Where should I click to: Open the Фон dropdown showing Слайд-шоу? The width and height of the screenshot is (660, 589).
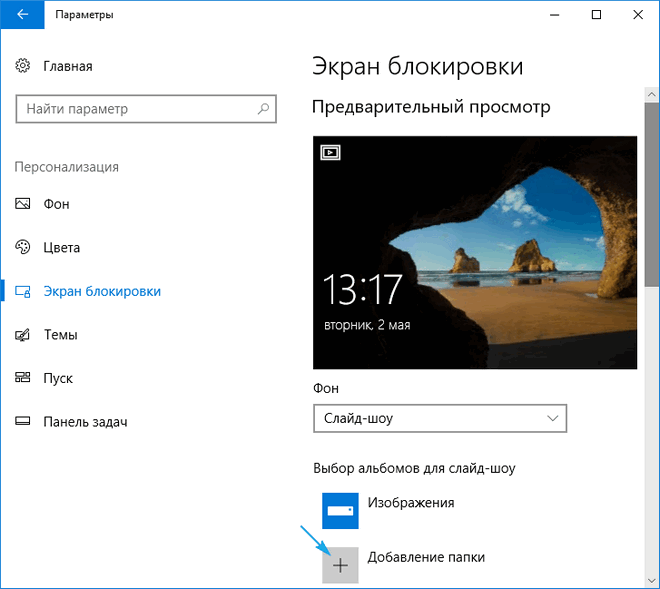click(x=439, y=417)
